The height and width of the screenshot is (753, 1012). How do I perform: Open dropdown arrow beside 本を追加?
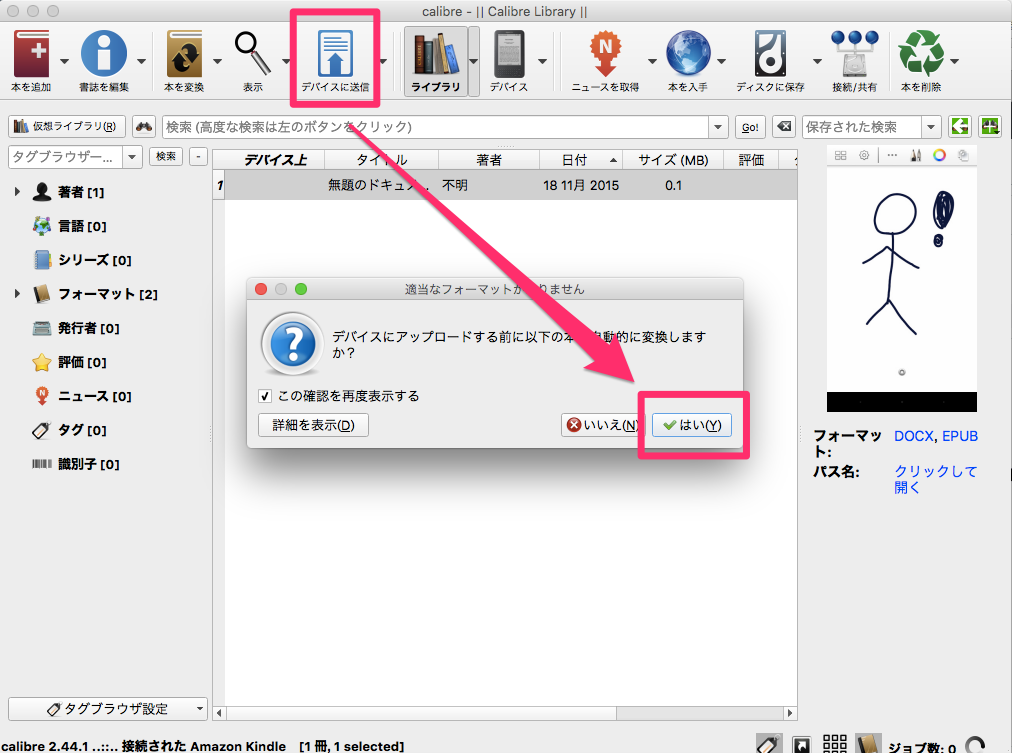click(x=65, y=61)
